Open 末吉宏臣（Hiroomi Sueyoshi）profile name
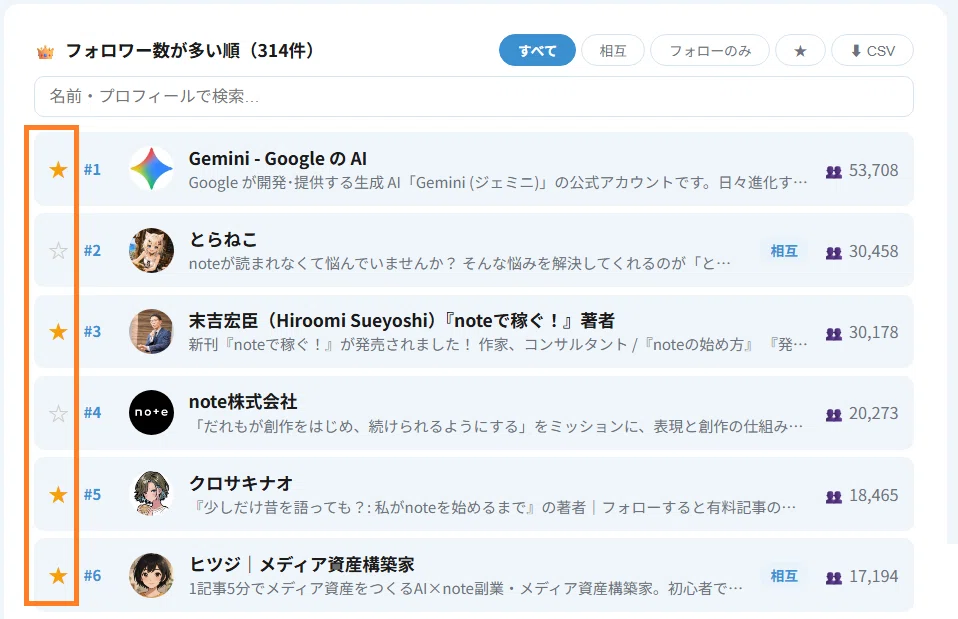958x619 pixels. [x=401, y=321]
